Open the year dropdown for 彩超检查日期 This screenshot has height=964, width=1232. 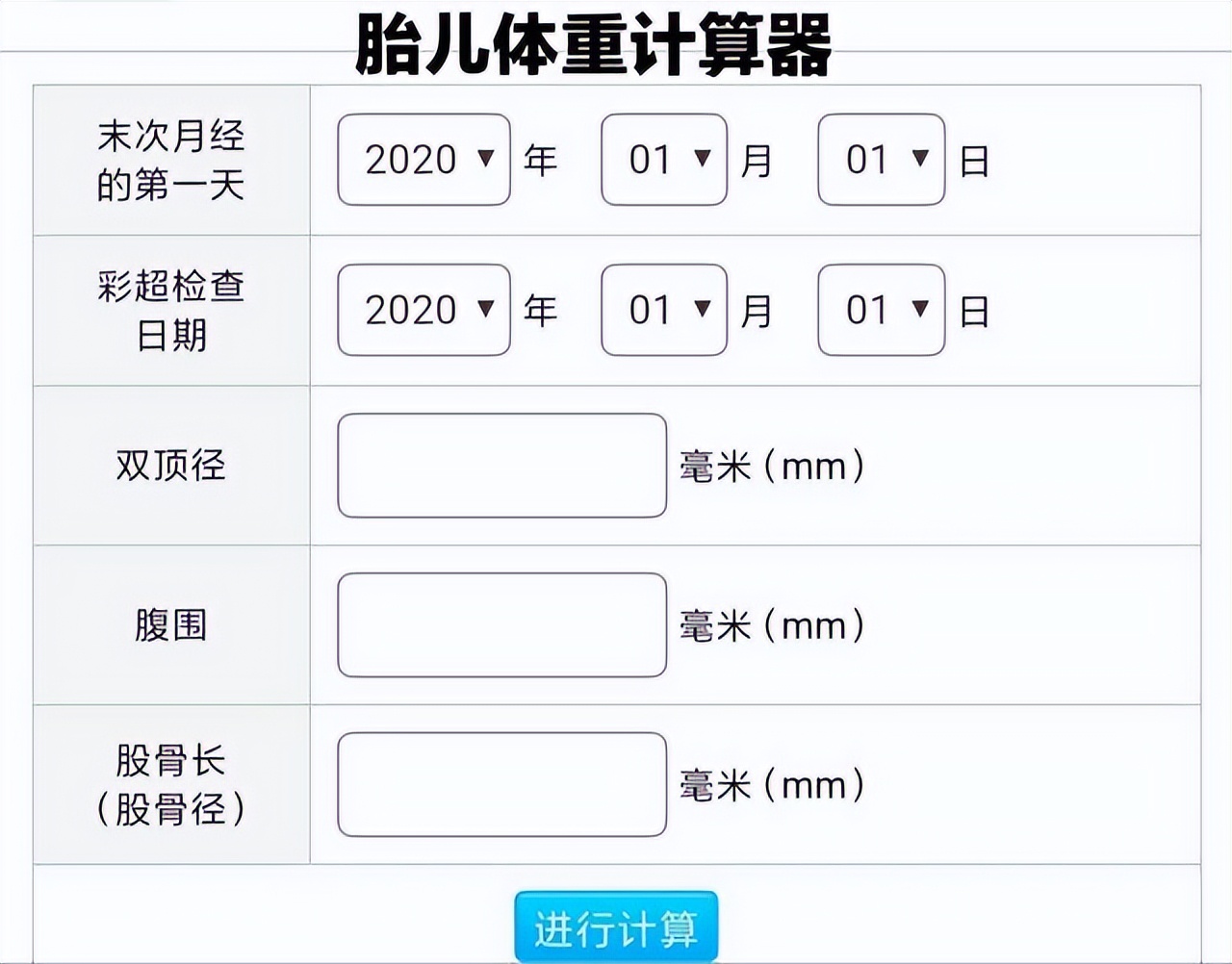422,310
